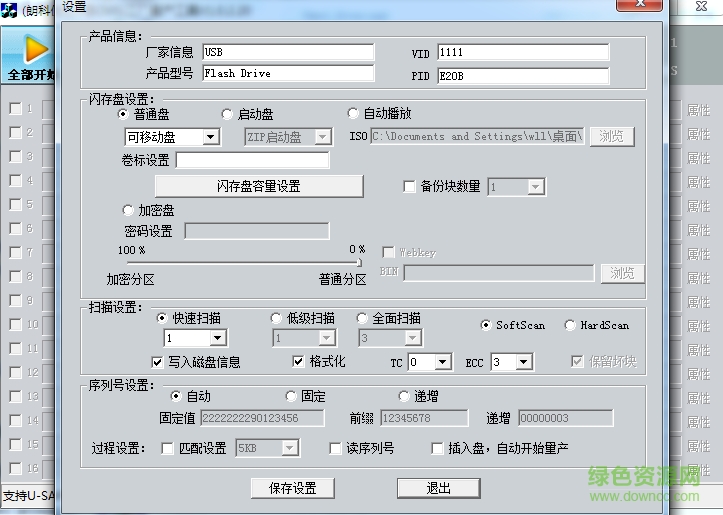
Task: Click the app icon in main window title bar
Action: point(9,10)
